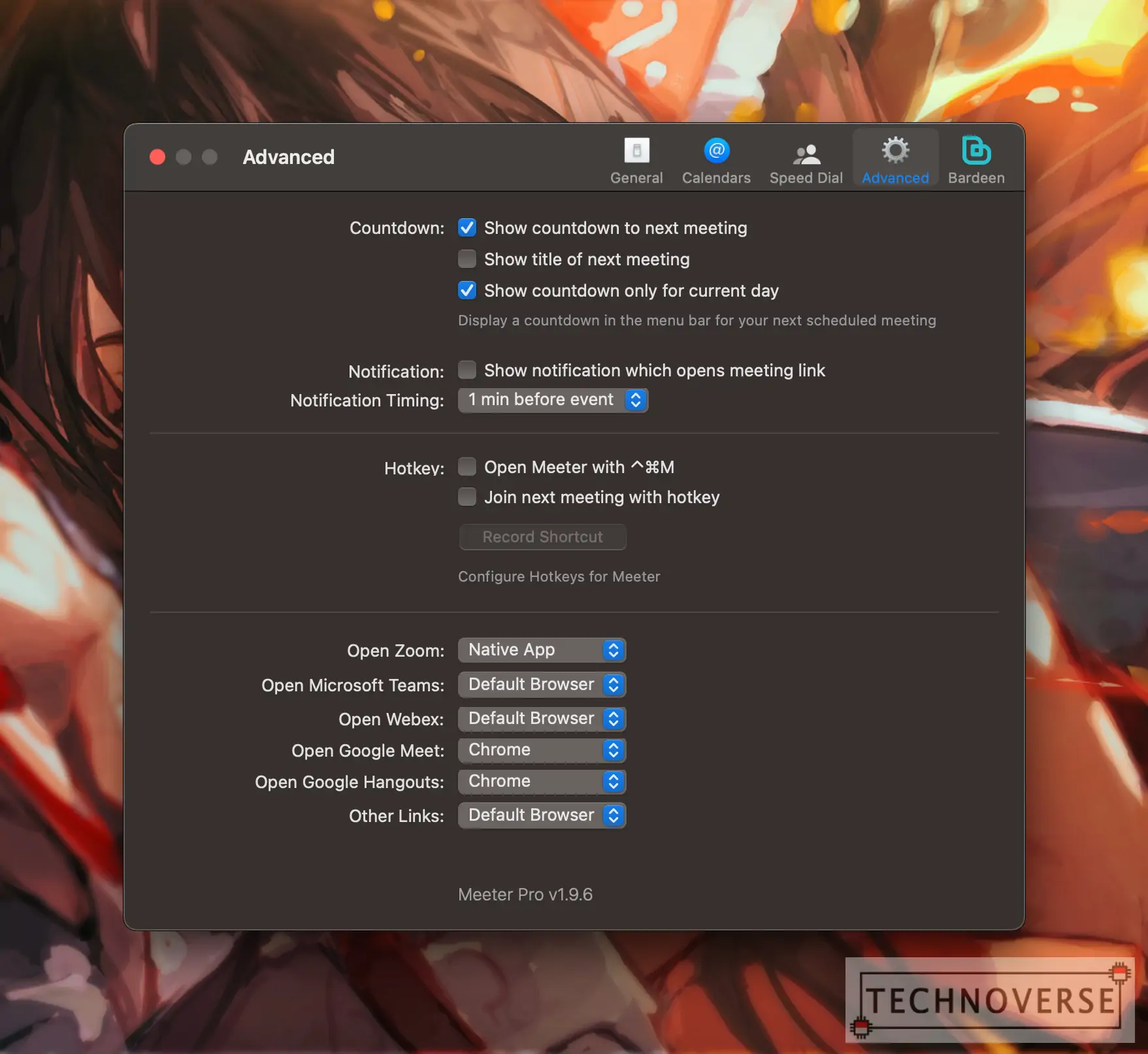Open the Google Hangouts browser dropdown

point(542,782)
